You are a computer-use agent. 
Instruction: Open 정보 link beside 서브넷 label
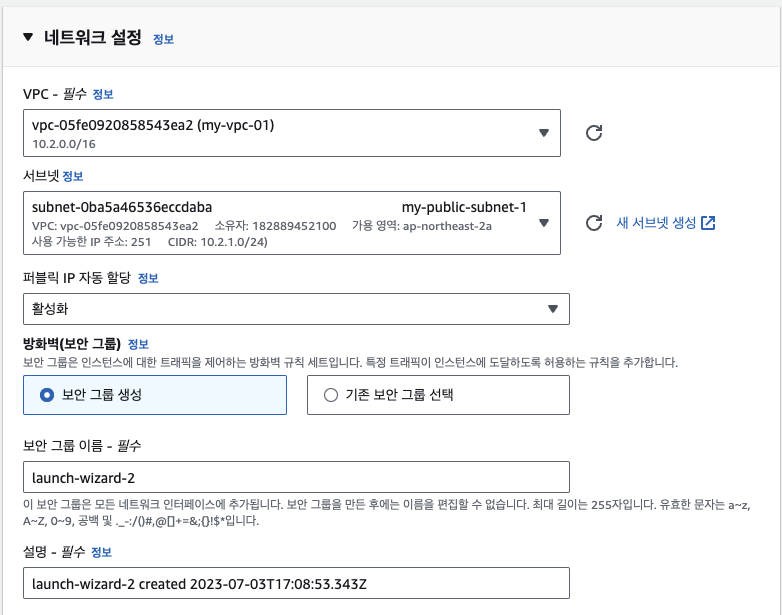pos(73,176)
